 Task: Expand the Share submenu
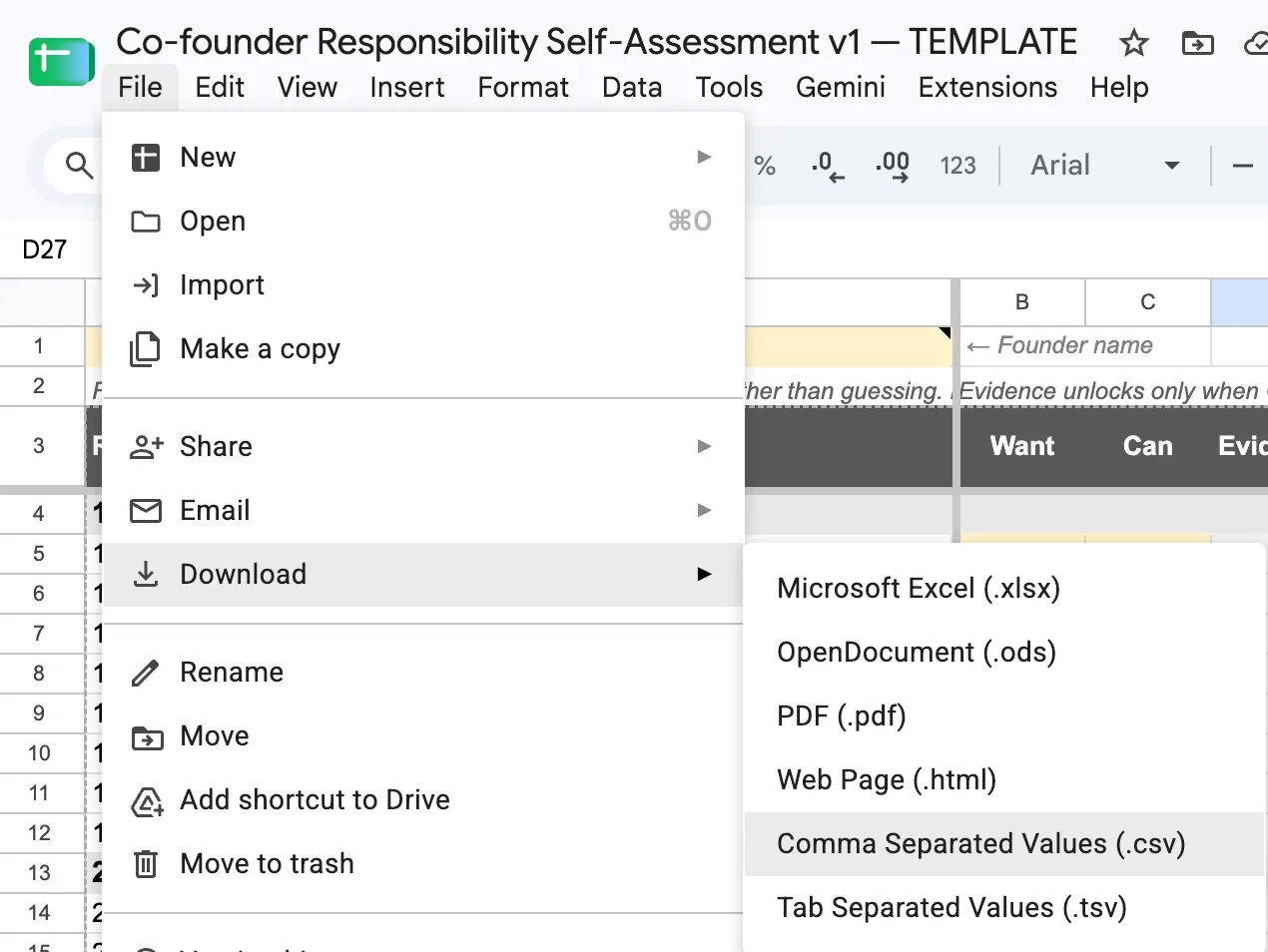[423, 447]
